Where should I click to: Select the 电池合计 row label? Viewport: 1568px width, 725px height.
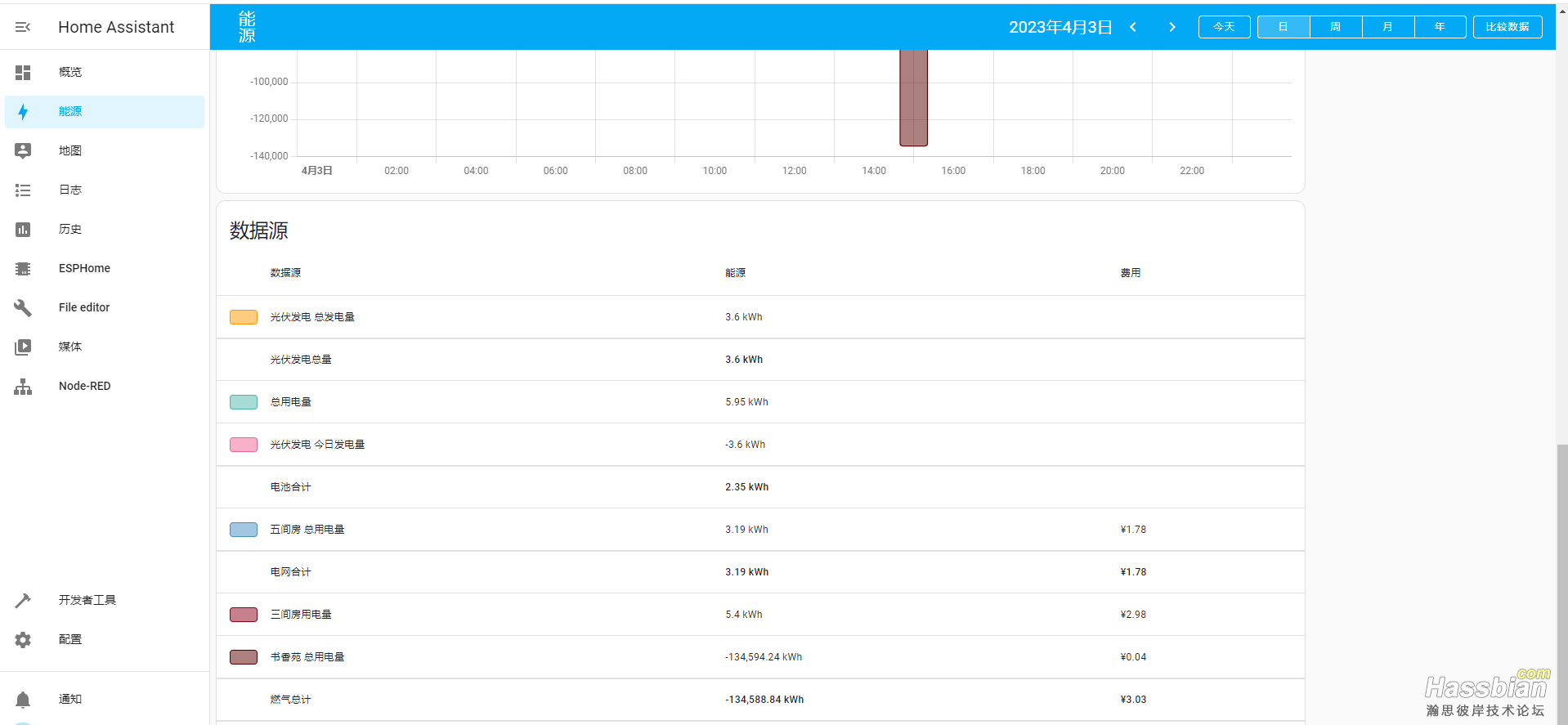tap(291, 487)
